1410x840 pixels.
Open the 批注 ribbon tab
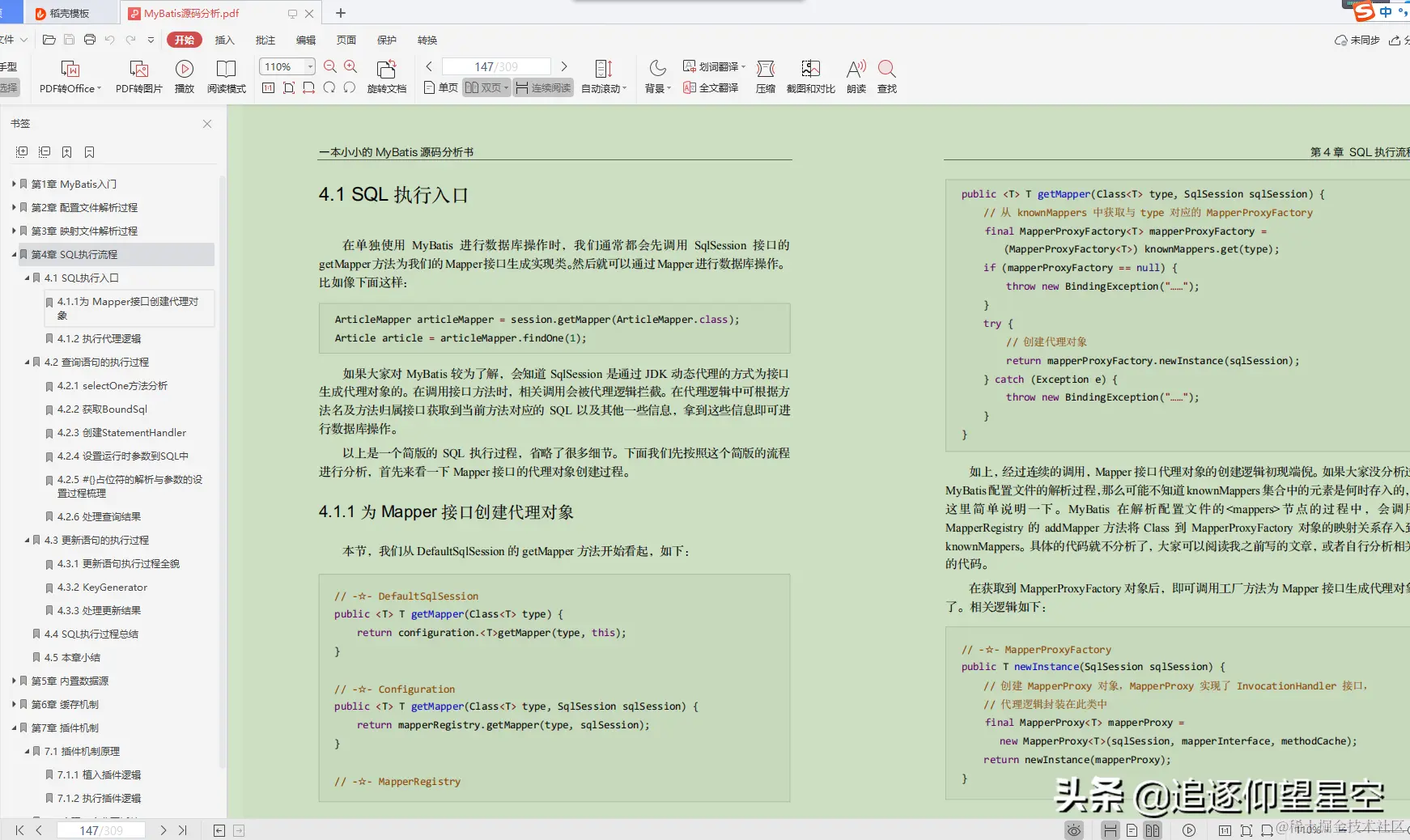265,40
